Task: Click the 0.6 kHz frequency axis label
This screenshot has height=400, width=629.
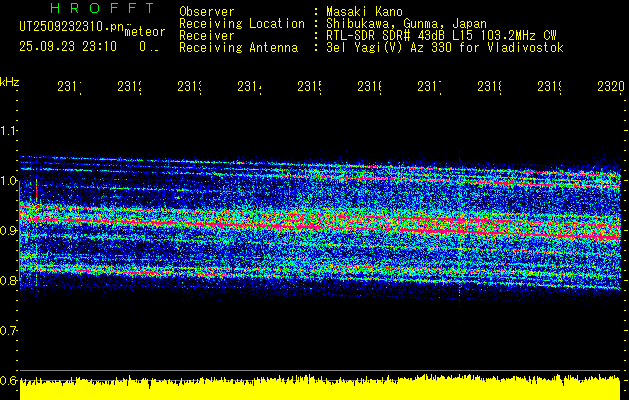Action: tap(8, 380)
